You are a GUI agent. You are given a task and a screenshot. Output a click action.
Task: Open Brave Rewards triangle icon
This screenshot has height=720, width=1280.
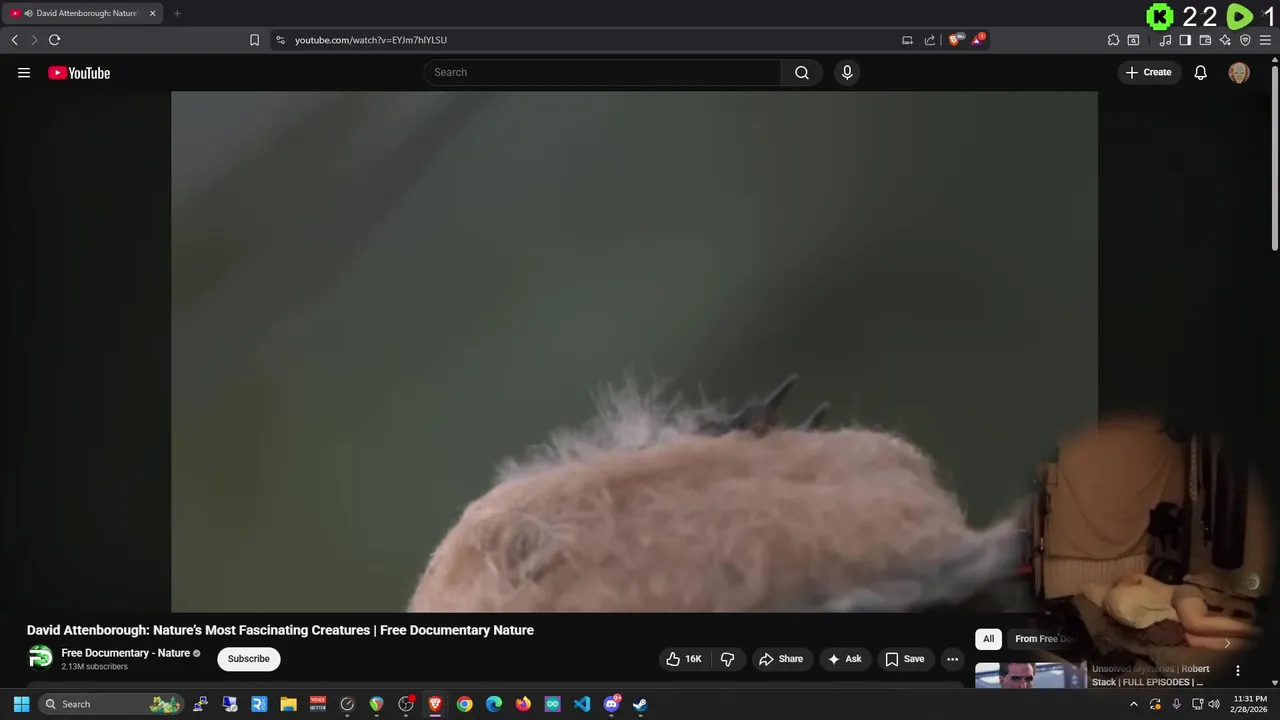coord(978,40)
